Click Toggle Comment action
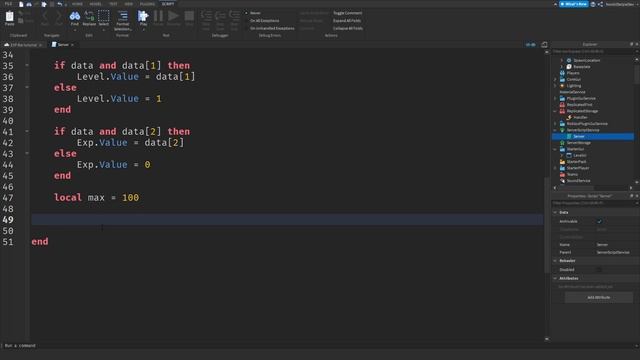 point(347,13)
